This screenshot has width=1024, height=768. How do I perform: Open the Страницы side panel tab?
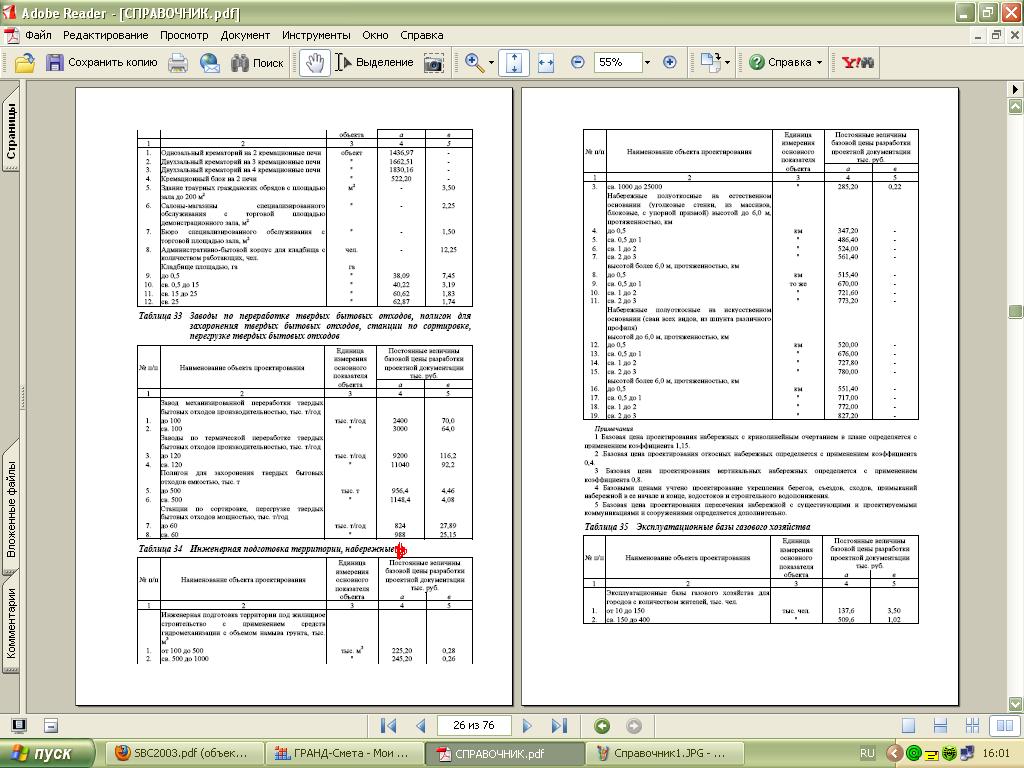pos(11,131)
